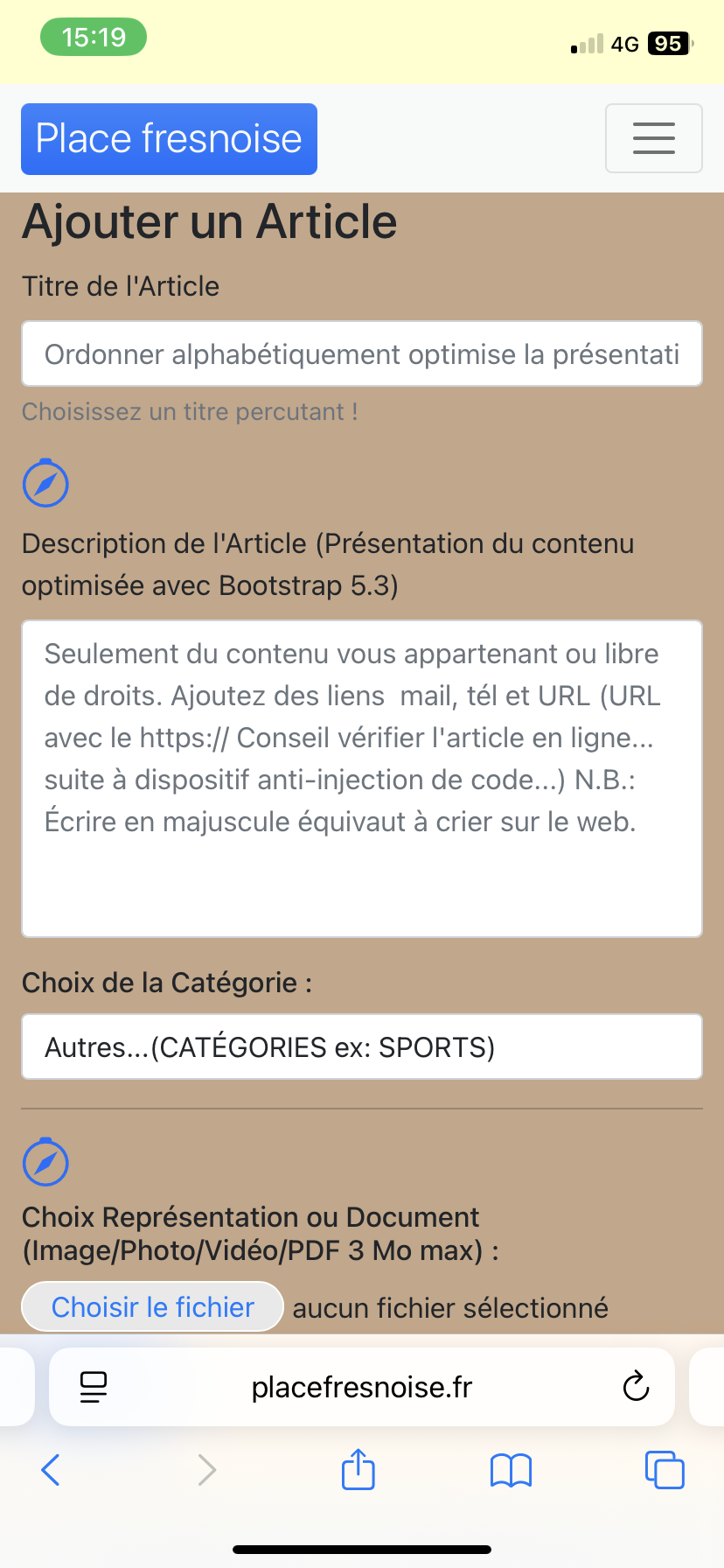Go back to previous page
Viewport: 724px width, 1568px height.
(x=51, y=1470)
